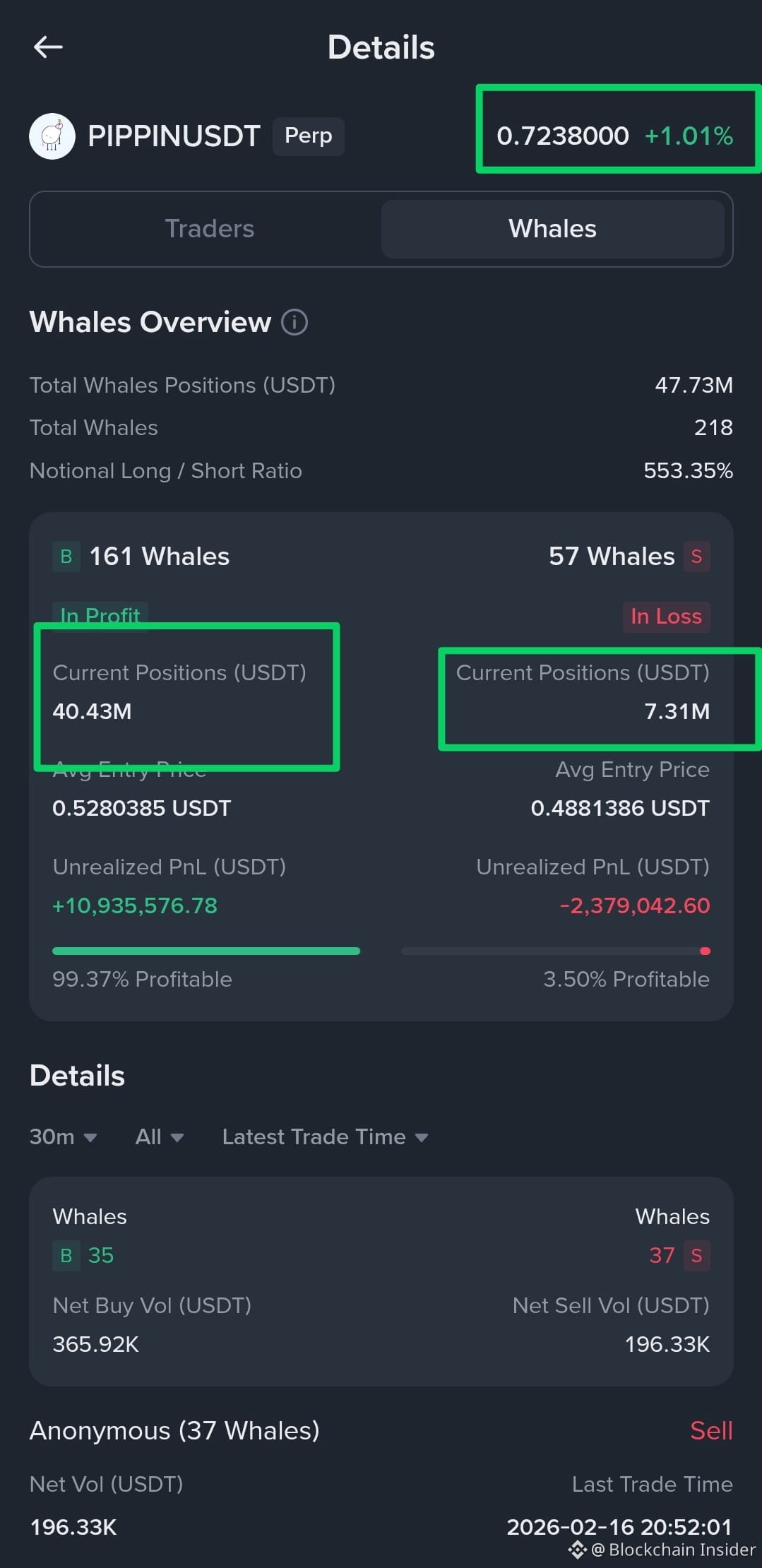Tap the In Loss tag
The height and width of the screenshot is (1568, 762).
tap(666, 617)
